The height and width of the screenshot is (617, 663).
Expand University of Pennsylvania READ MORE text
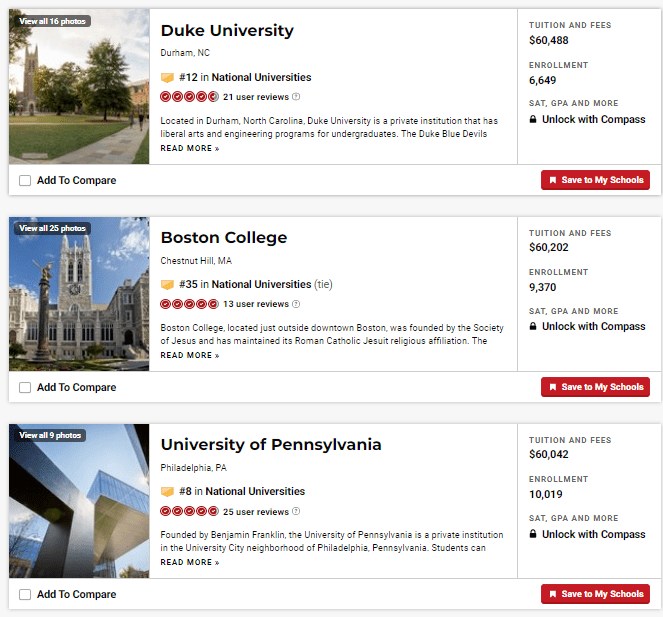189,563
